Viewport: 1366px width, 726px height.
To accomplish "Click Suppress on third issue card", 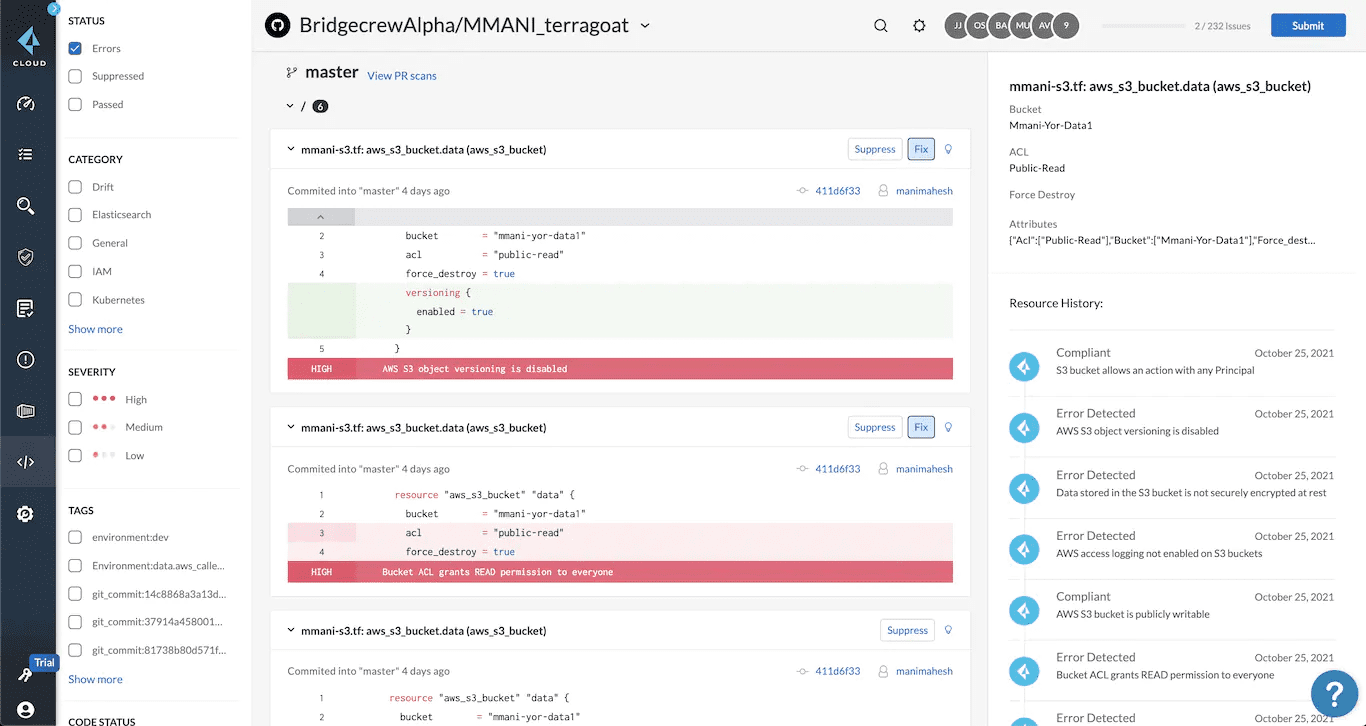I will [907, 630].
